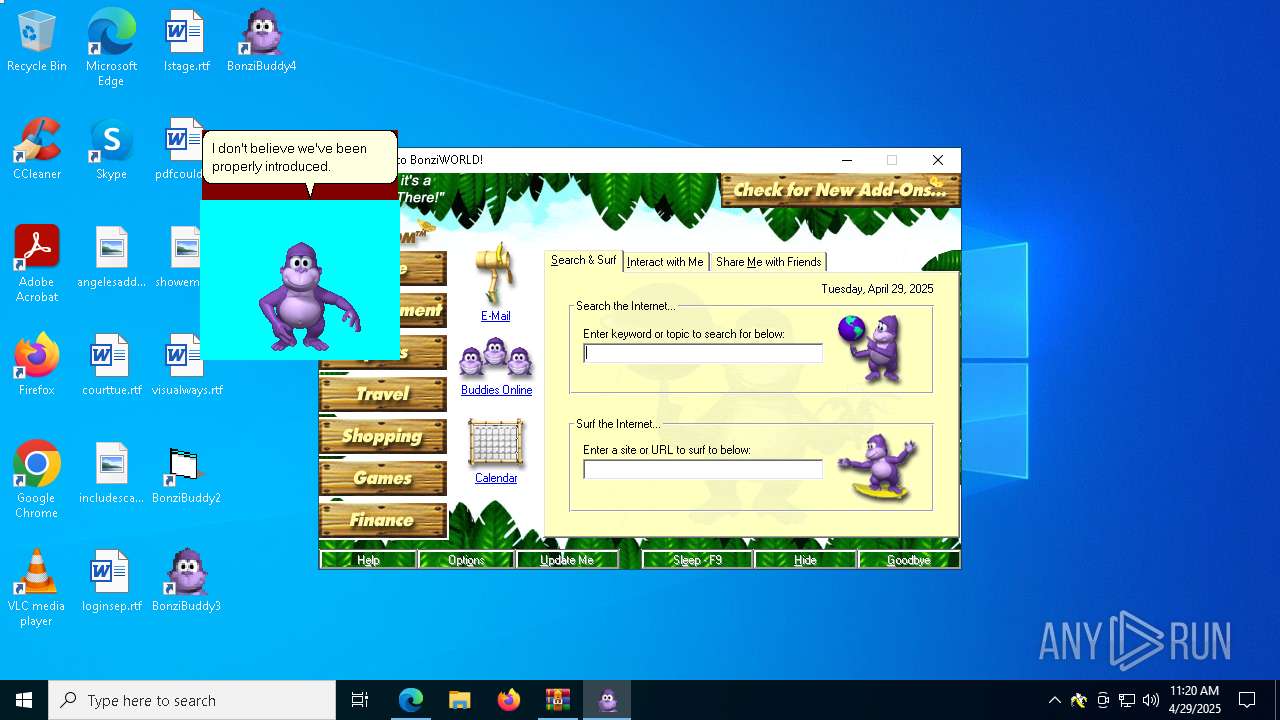Viewport: 1280px width, 720px height.
Task: Open the Travel category
Action: click(x=383, y=394)
